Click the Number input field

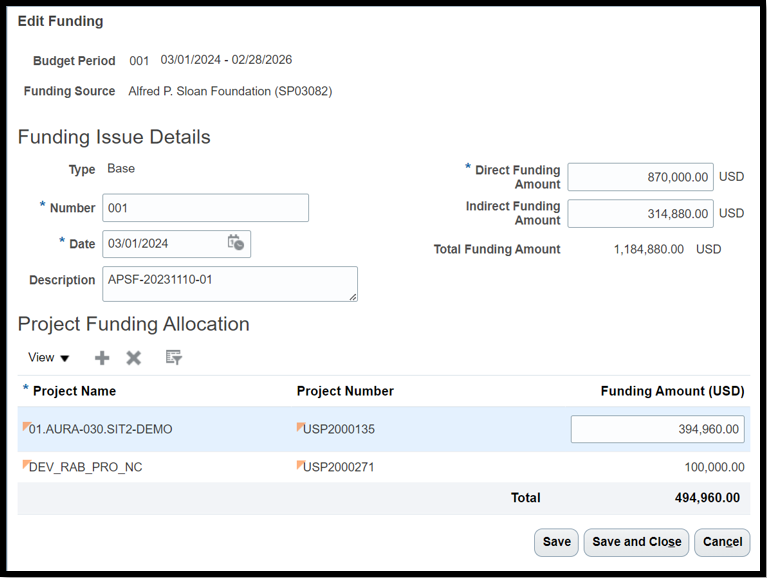click(x=205, y=208)
